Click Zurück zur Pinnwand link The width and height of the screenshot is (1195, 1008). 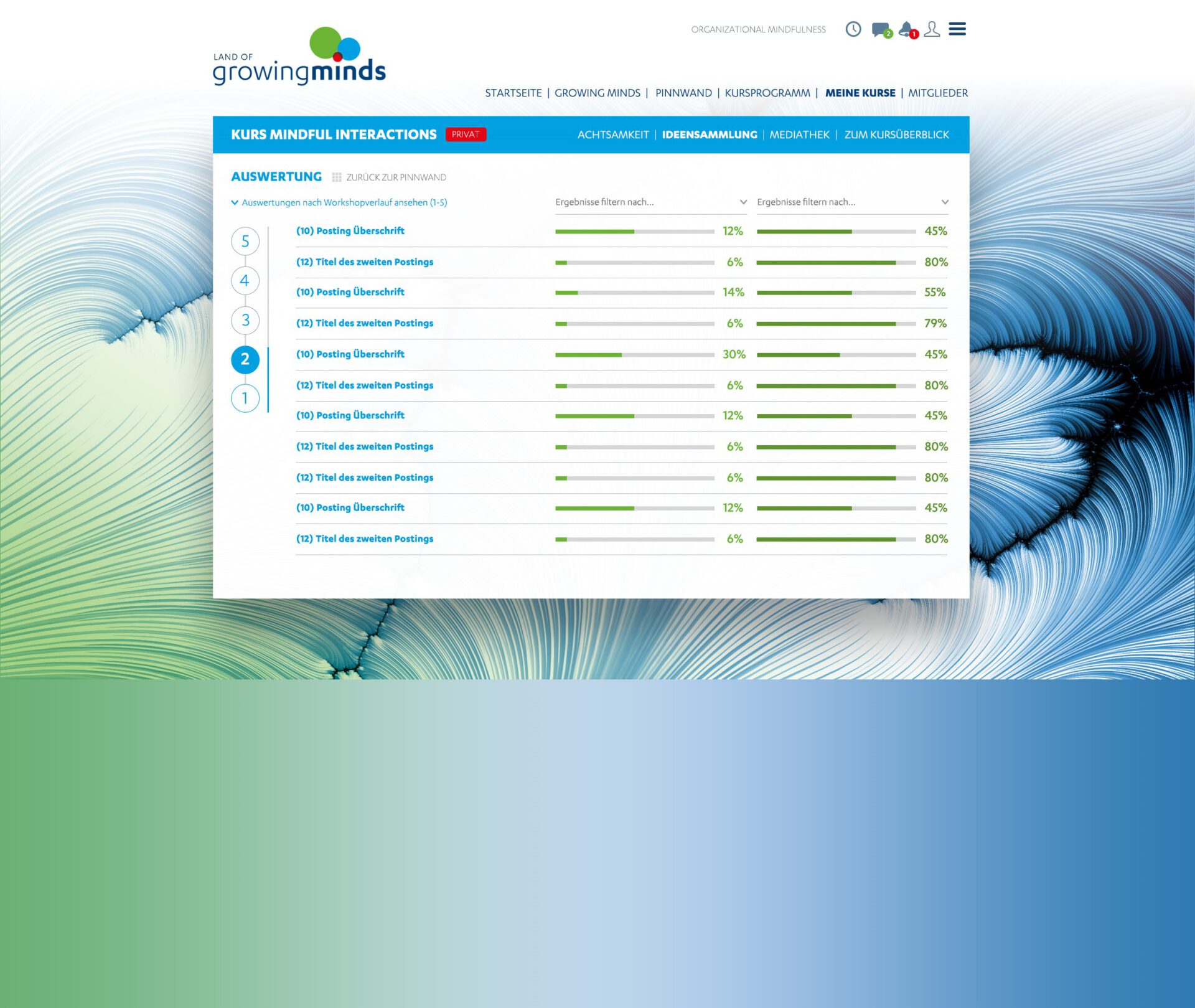point(396,177)
